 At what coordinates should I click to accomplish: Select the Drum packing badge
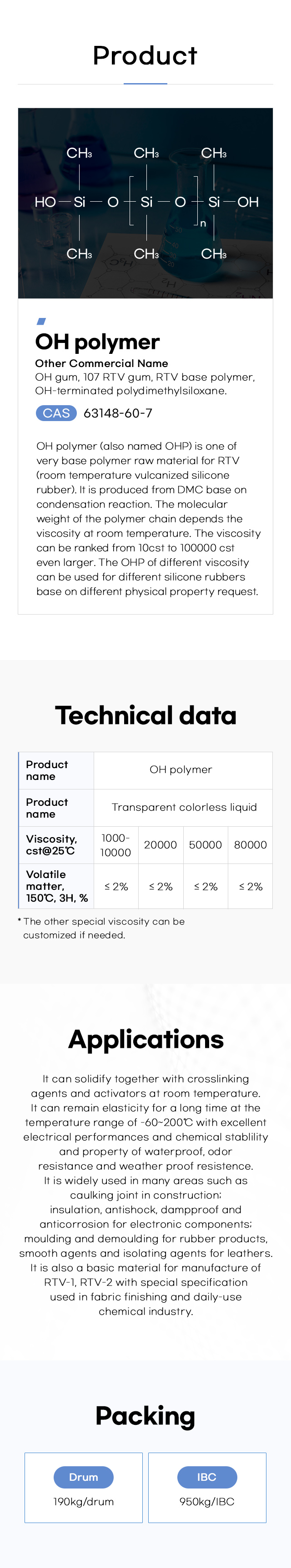[x=83, y=1477]
